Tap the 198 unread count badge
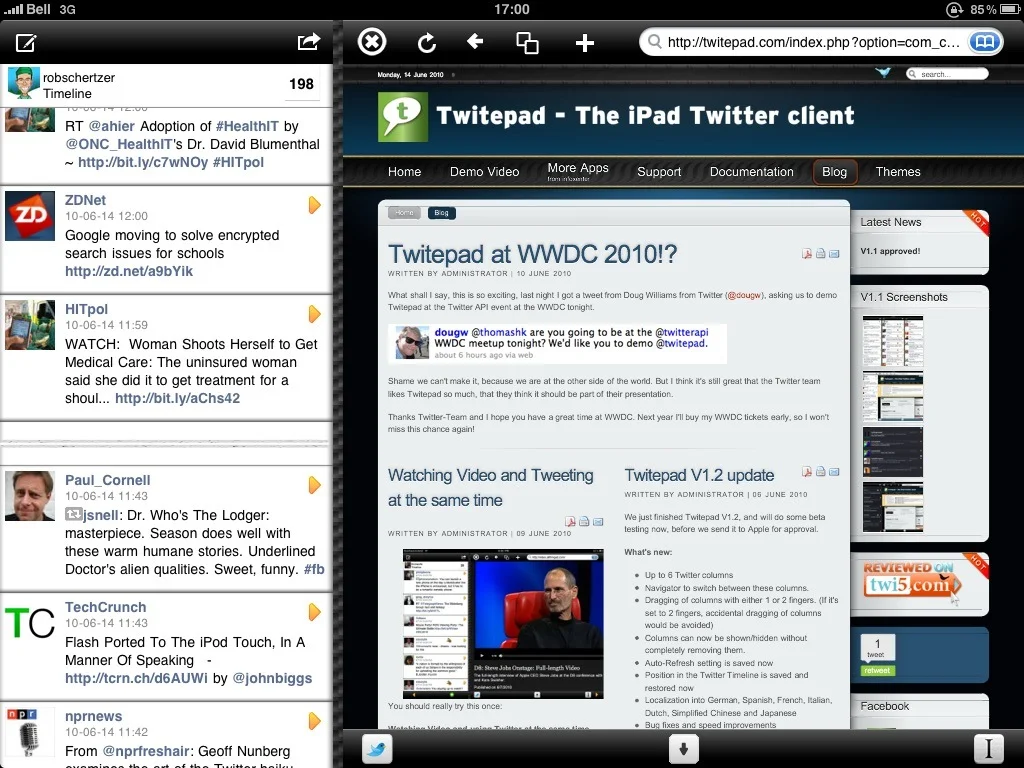The width and height of the screenshot is (1024, 768). point(302,84)
